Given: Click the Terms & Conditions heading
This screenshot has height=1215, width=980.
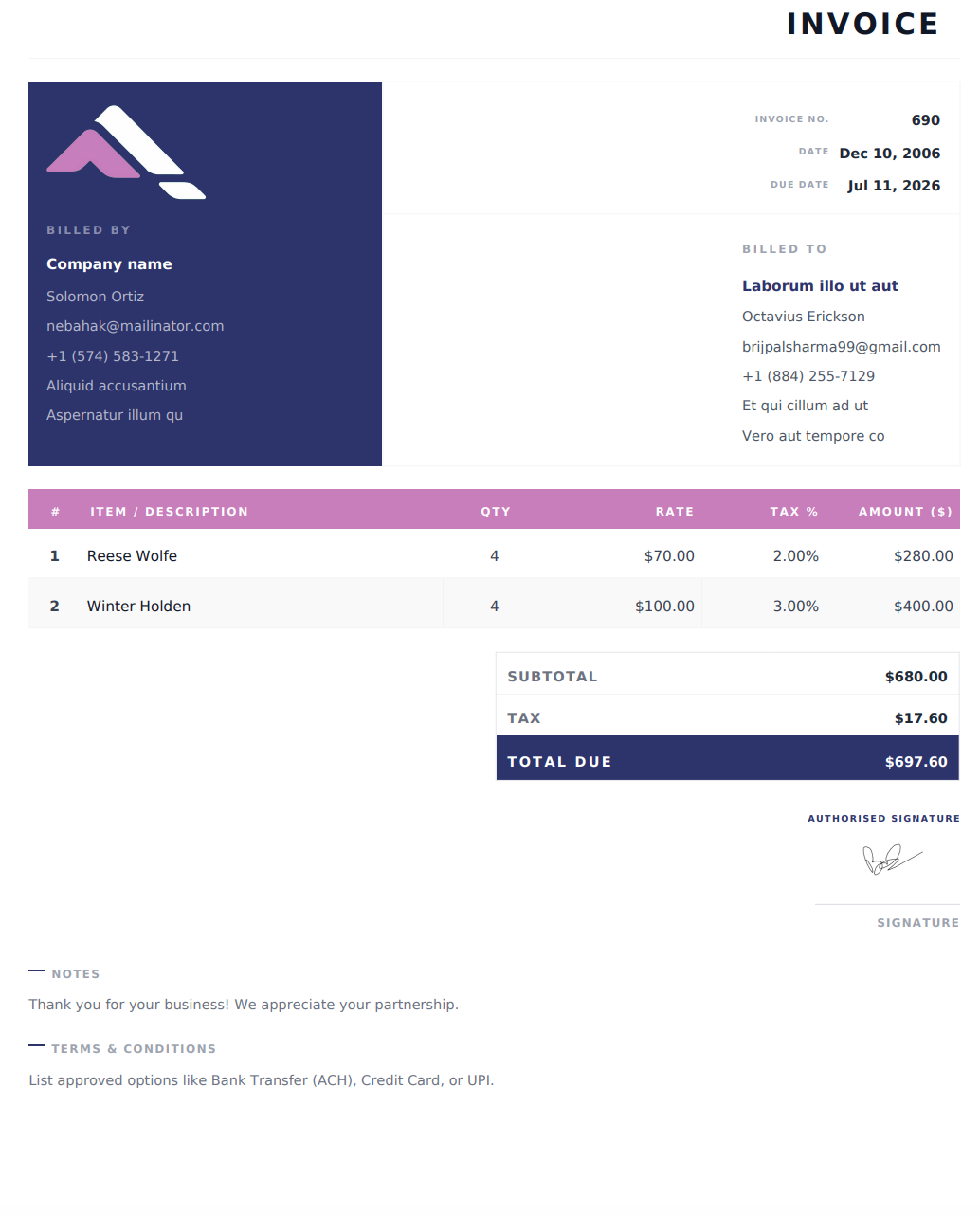Looking at the screenshot, I should click(134, 1049).
